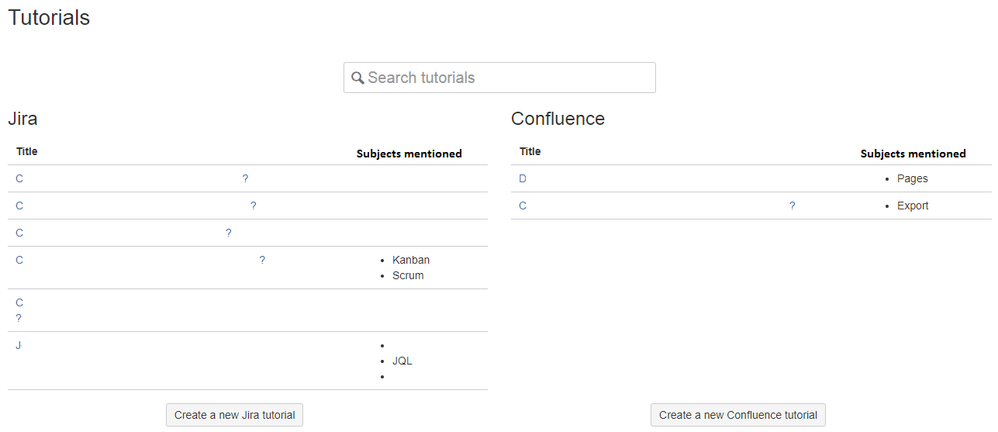Click the Jira section heading

(x=23, y=119)
